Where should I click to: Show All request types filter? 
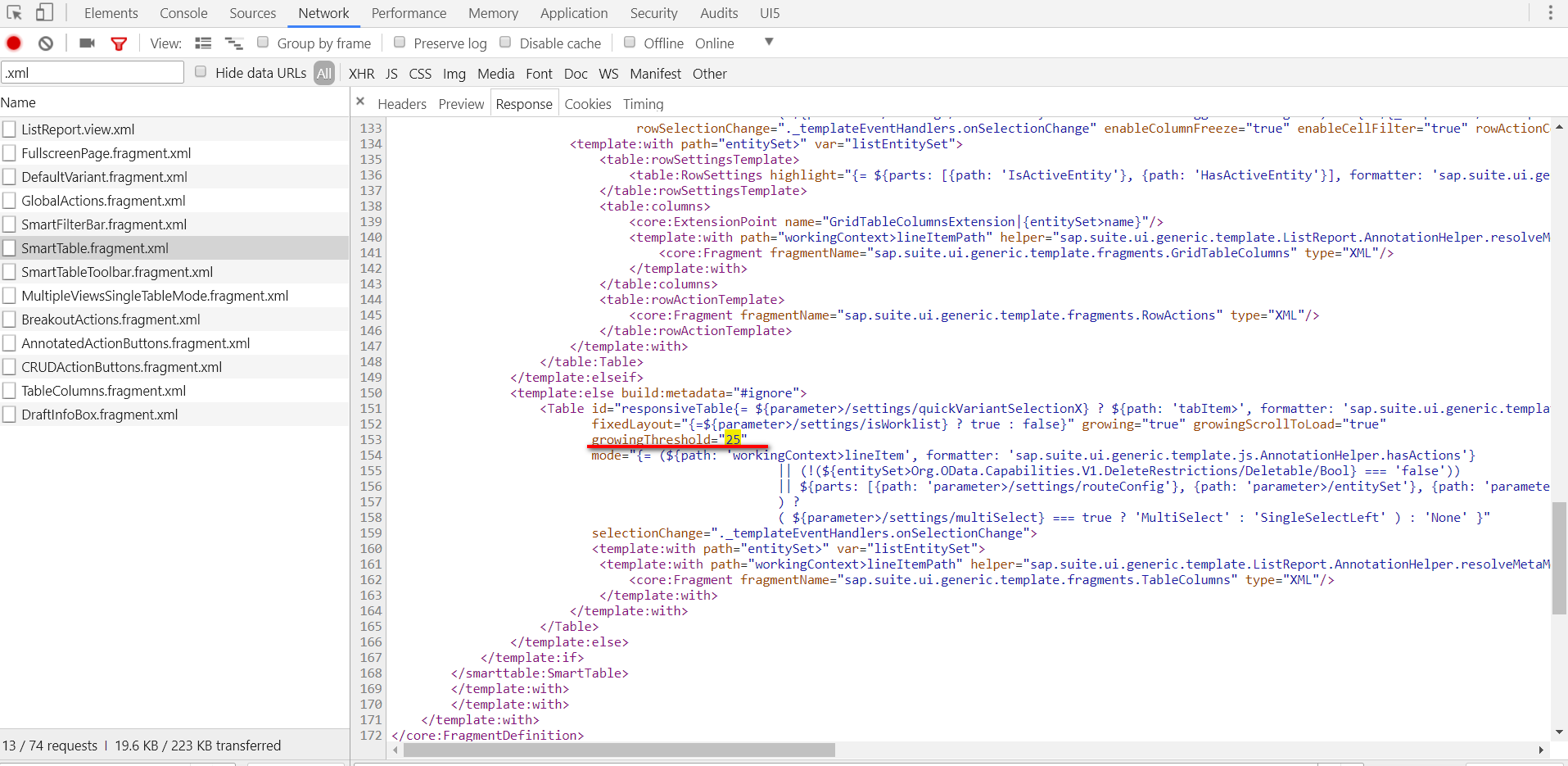pos(324,74)
